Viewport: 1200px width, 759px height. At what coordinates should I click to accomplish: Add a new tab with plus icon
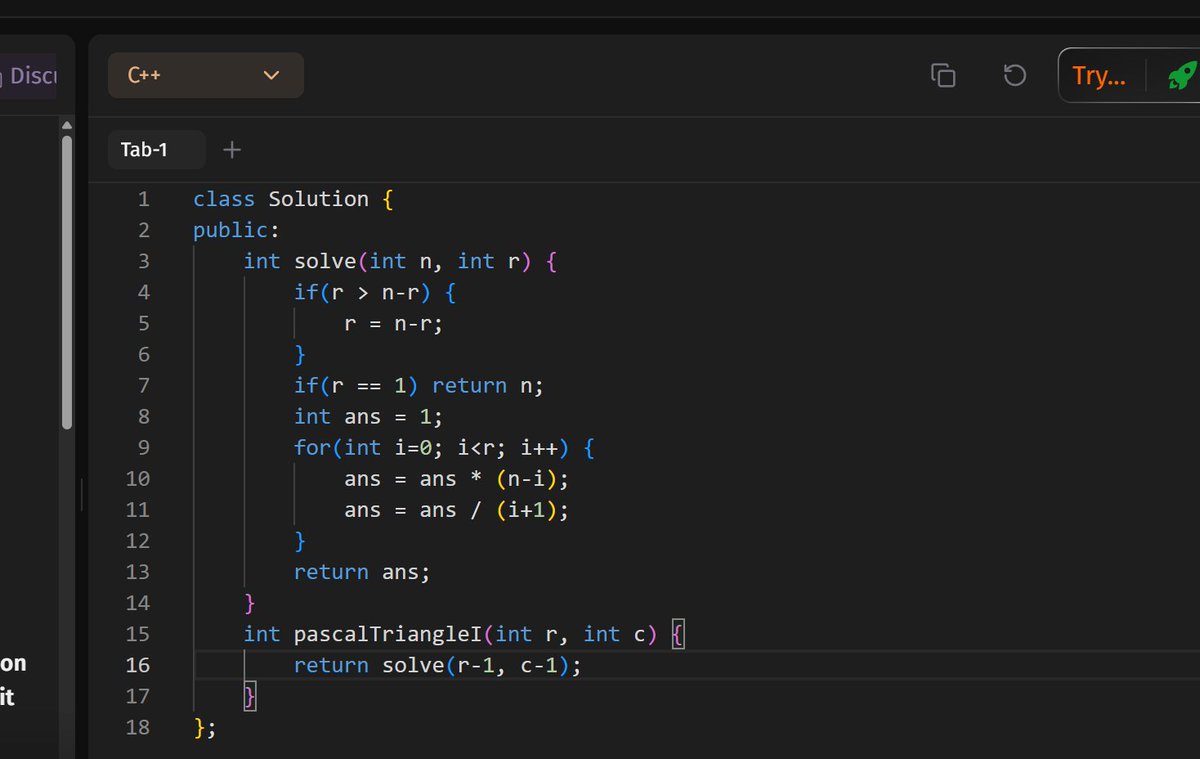[231, 150]
